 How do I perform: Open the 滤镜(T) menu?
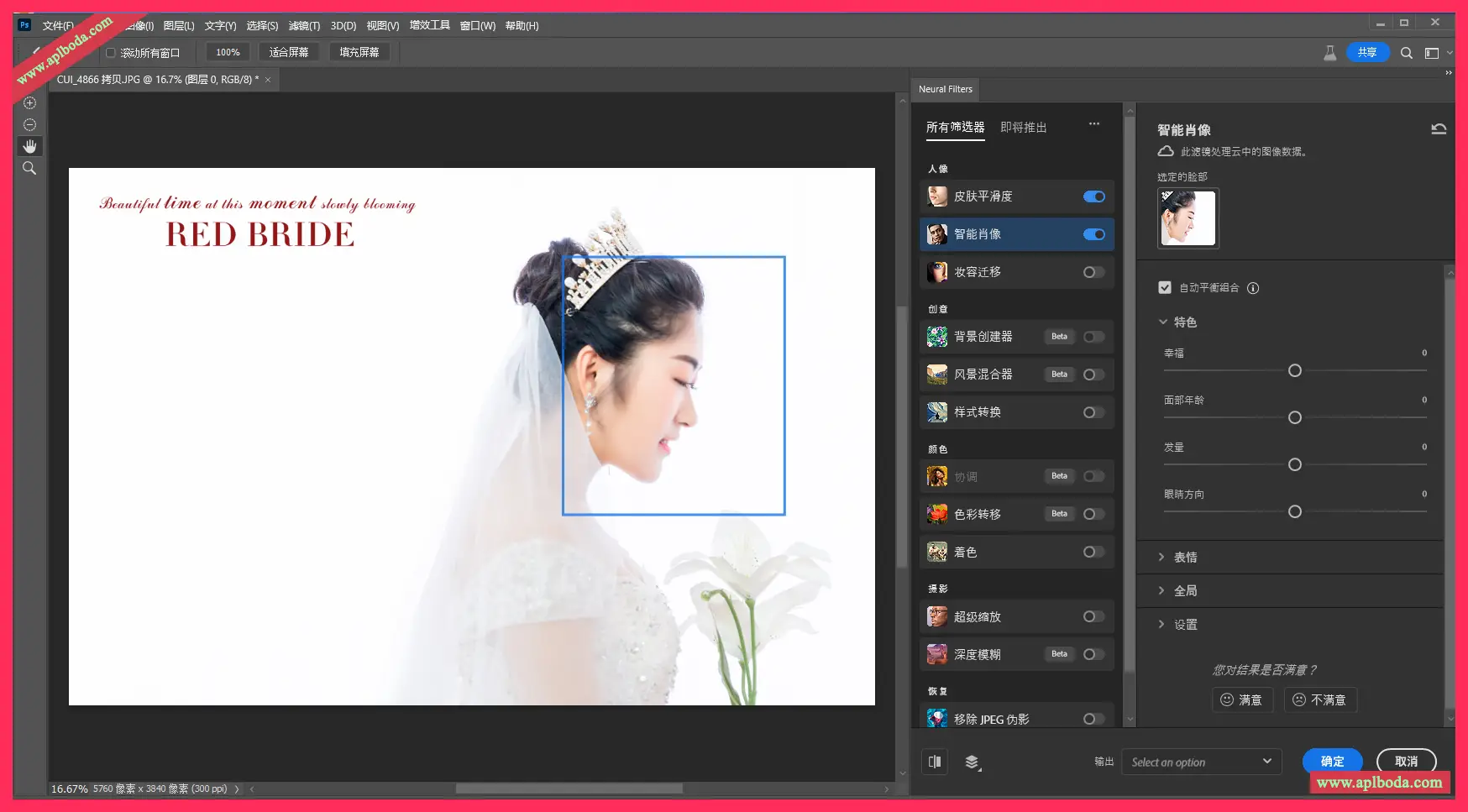[304, 26]
